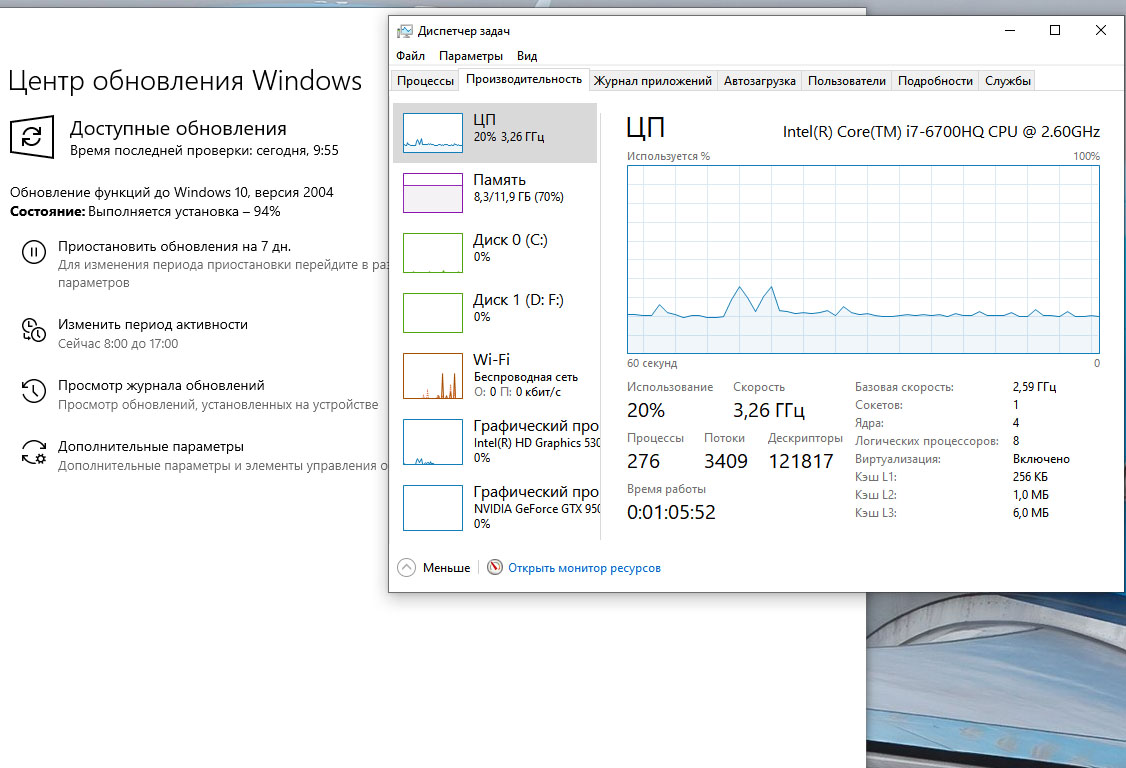The width and height of the screenshot is (1126, 768).
Task: Click Изменить период активности option
Action: (153, 325)
